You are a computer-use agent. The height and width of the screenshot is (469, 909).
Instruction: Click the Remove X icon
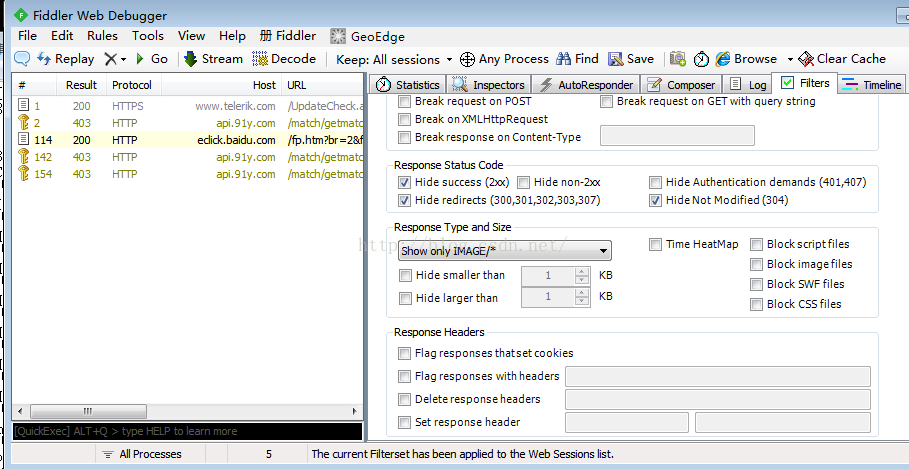click(x=110, y=59)
